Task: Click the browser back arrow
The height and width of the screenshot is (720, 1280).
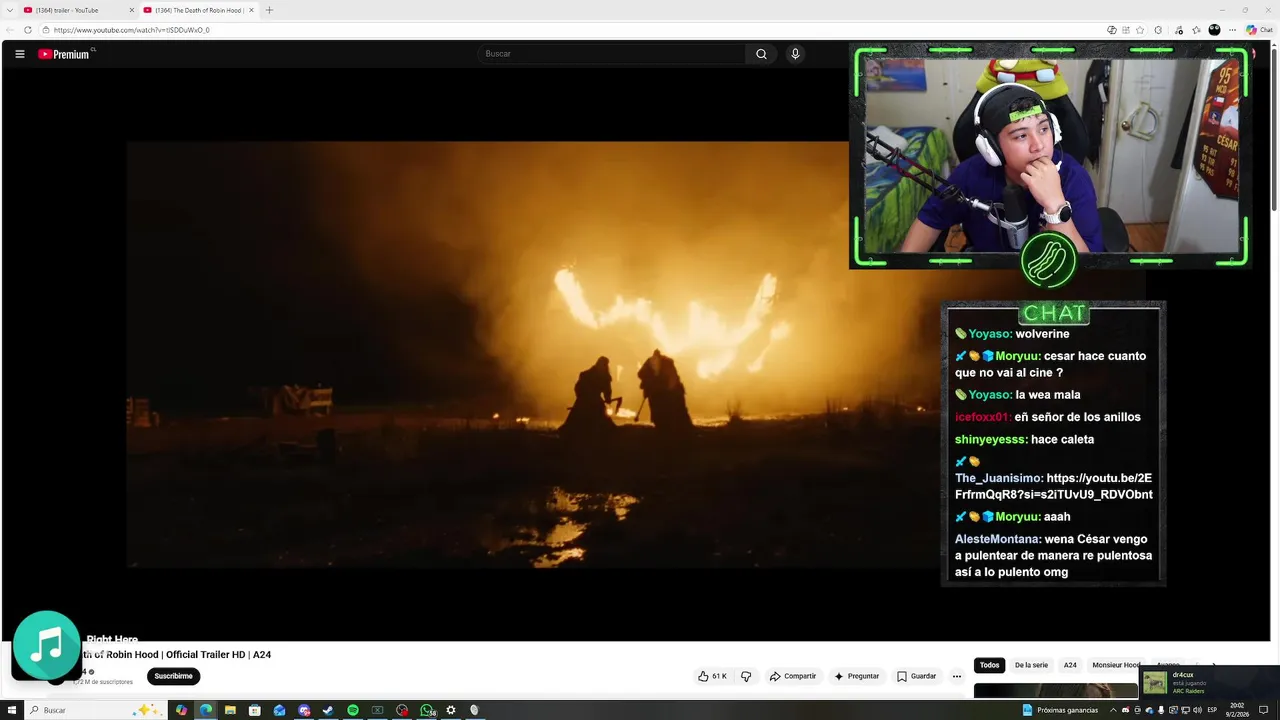Action: tap(11, 30)
